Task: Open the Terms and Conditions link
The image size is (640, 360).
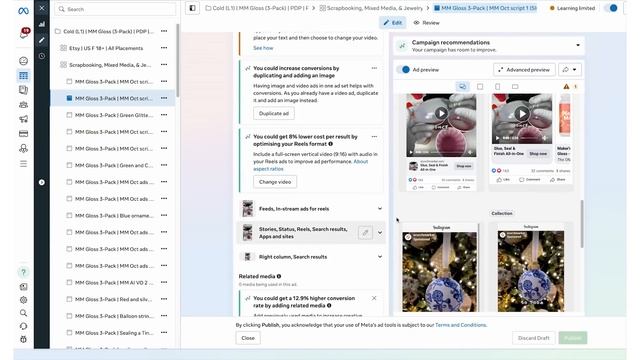Action: (x=461, y=325)
